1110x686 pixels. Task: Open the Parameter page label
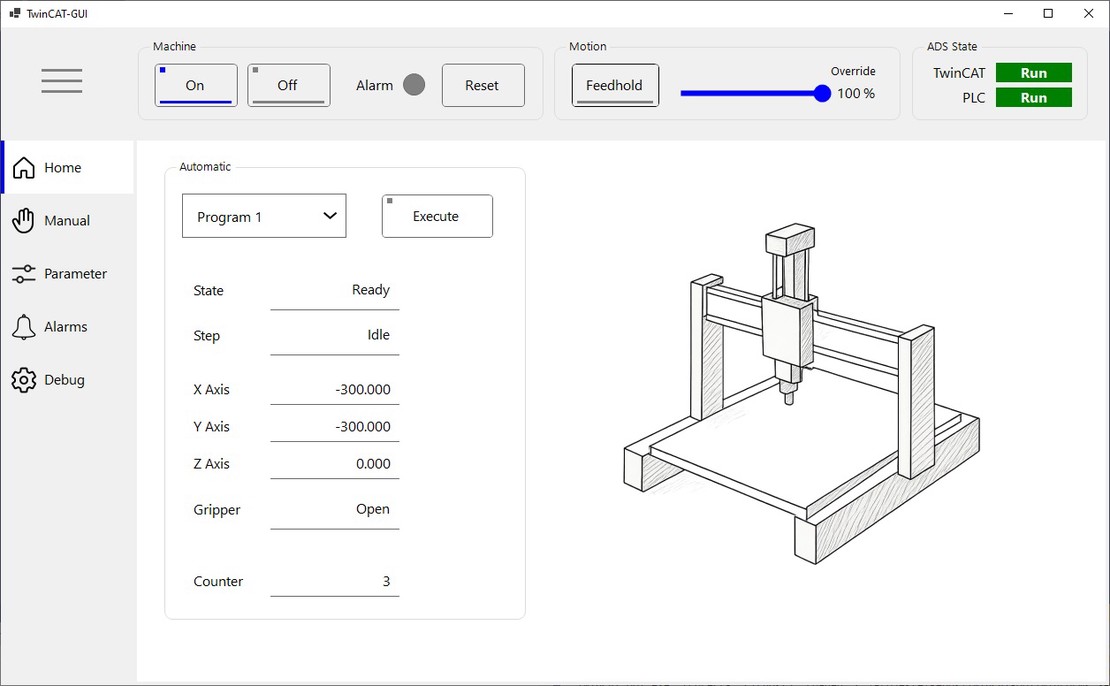(75, 274)
